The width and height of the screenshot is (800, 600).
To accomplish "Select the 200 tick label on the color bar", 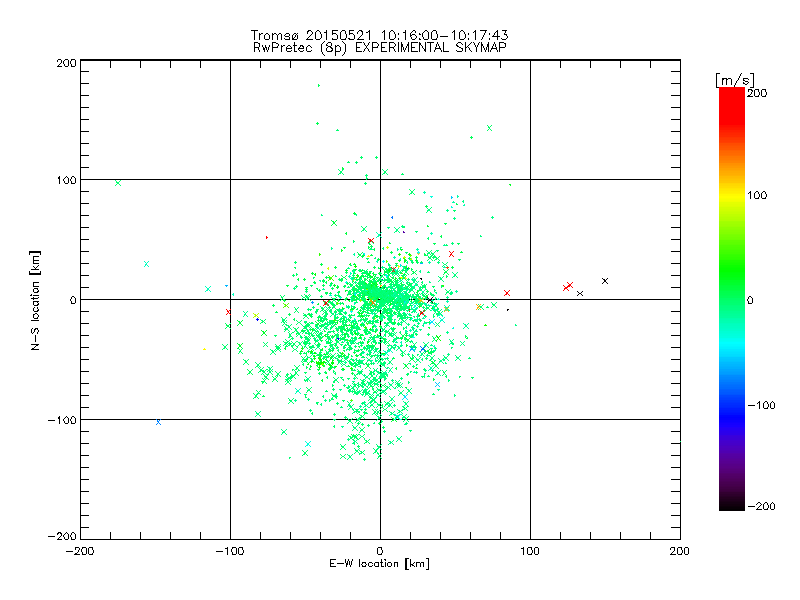I will [757, 93].
